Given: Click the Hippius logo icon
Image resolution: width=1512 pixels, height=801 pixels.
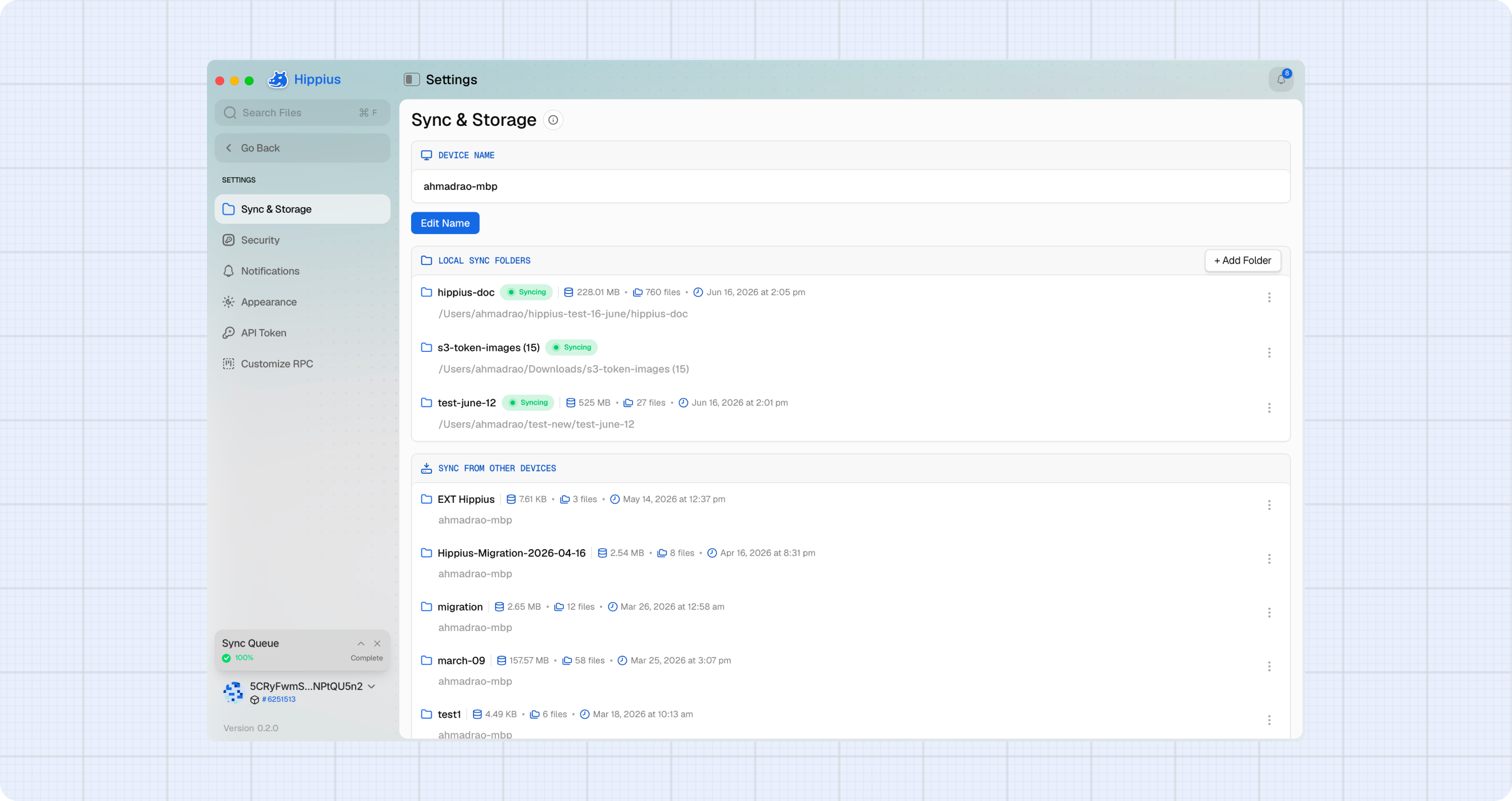Looking at the screenshot, I should pos(277,80).
